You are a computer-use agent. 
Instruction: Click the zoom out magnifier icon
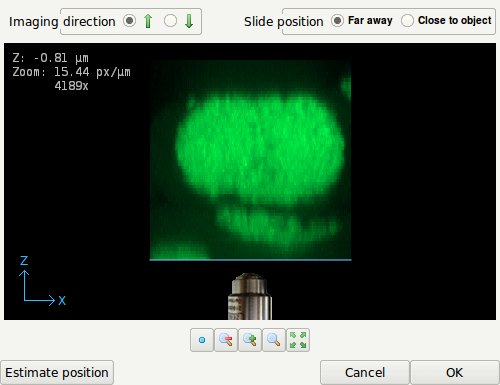click(226, 340)
